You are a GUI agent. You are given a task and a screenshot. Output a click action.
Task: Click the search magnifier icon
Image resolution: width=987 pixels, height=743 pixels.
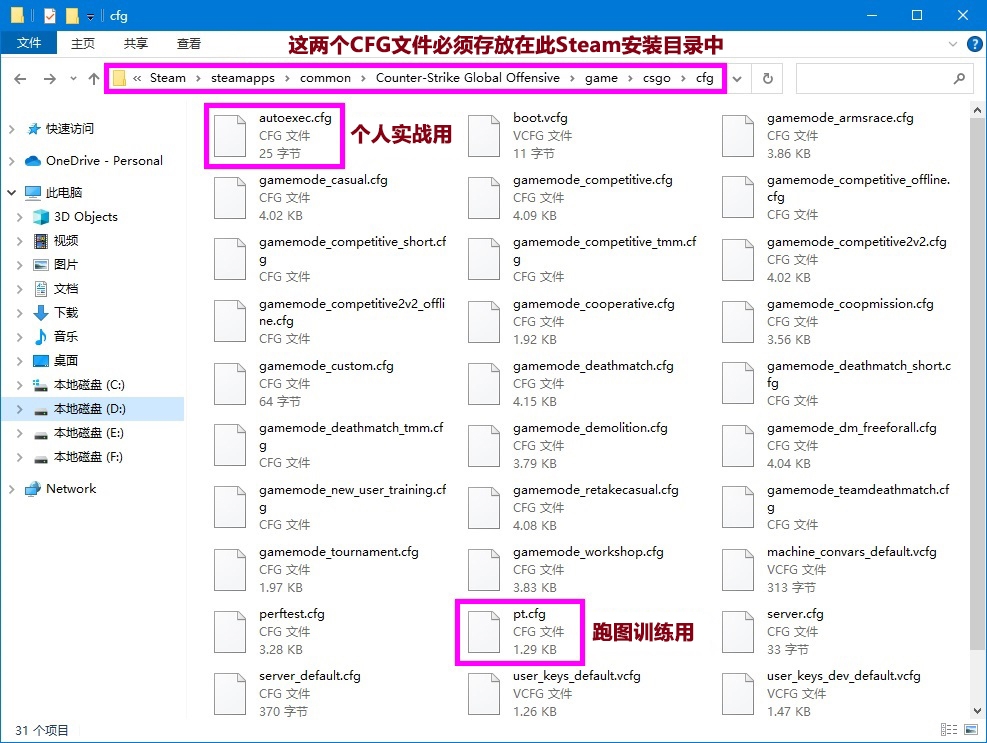click(x=959, y=79)
